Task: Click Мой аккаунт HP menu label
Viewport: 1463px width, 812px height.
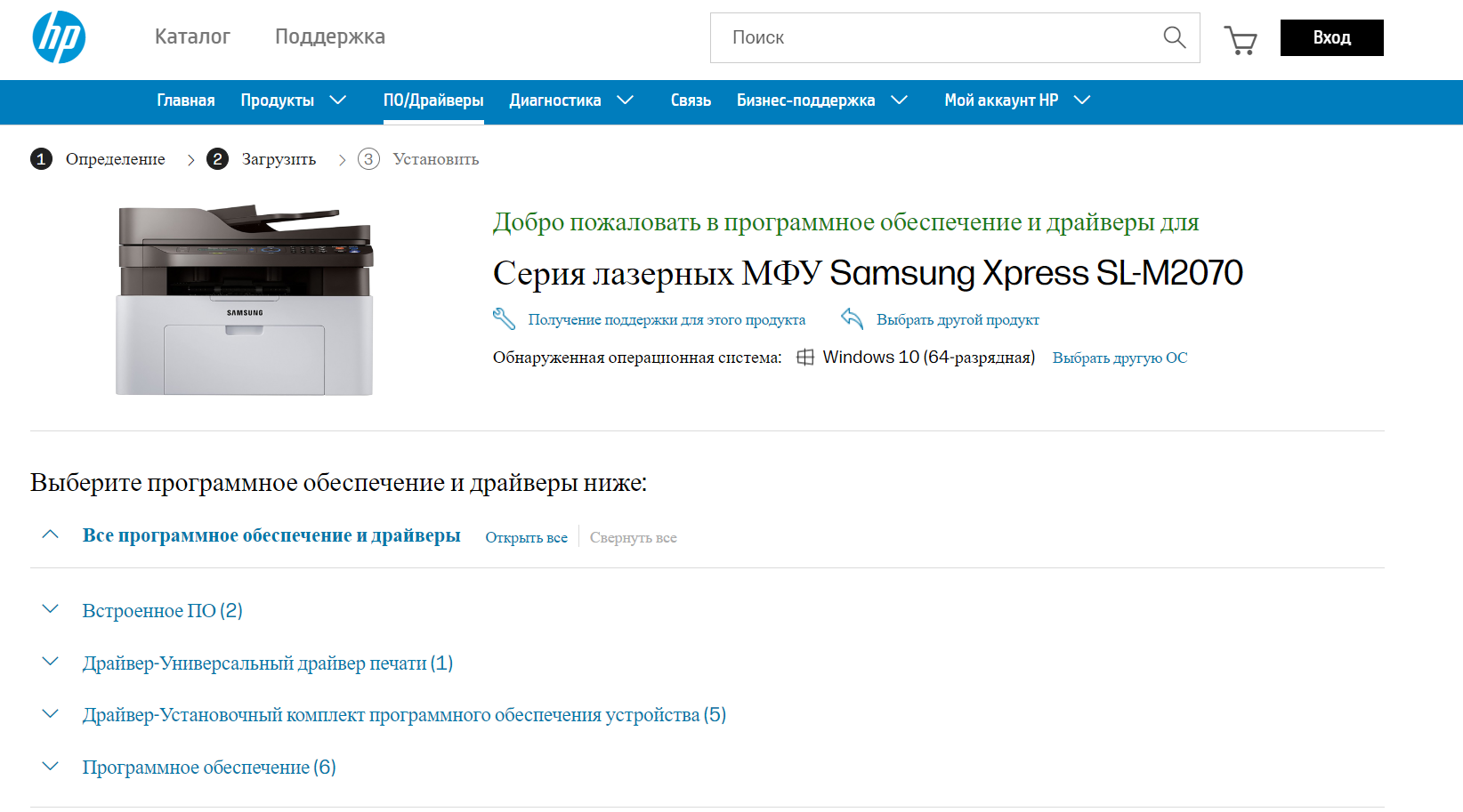Action: click(x=1001, y=100)
